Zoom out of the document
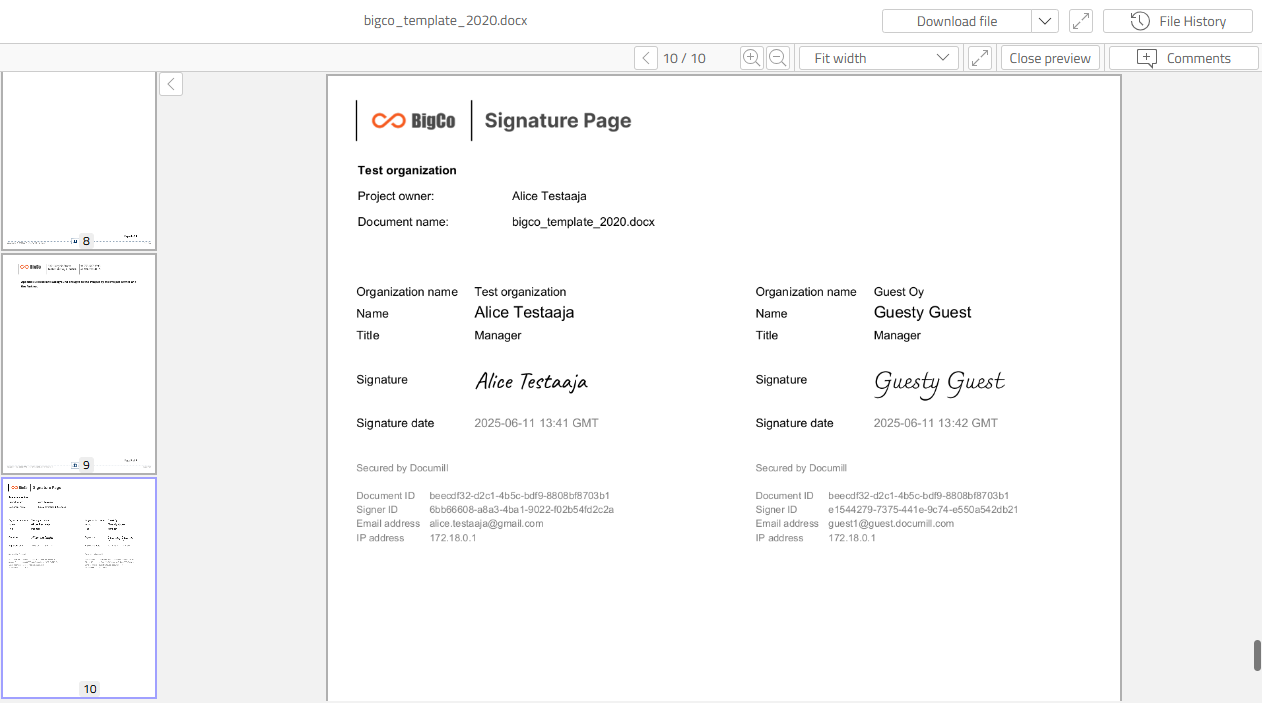Screen dimensions: 1262x703 pos(778,58)
